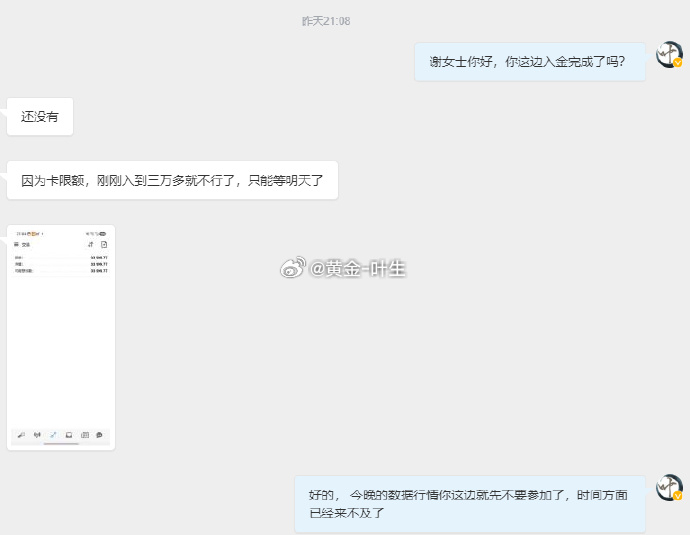
Task: Open the phone screenshot image attachment
Action: (x=61, y=337)
